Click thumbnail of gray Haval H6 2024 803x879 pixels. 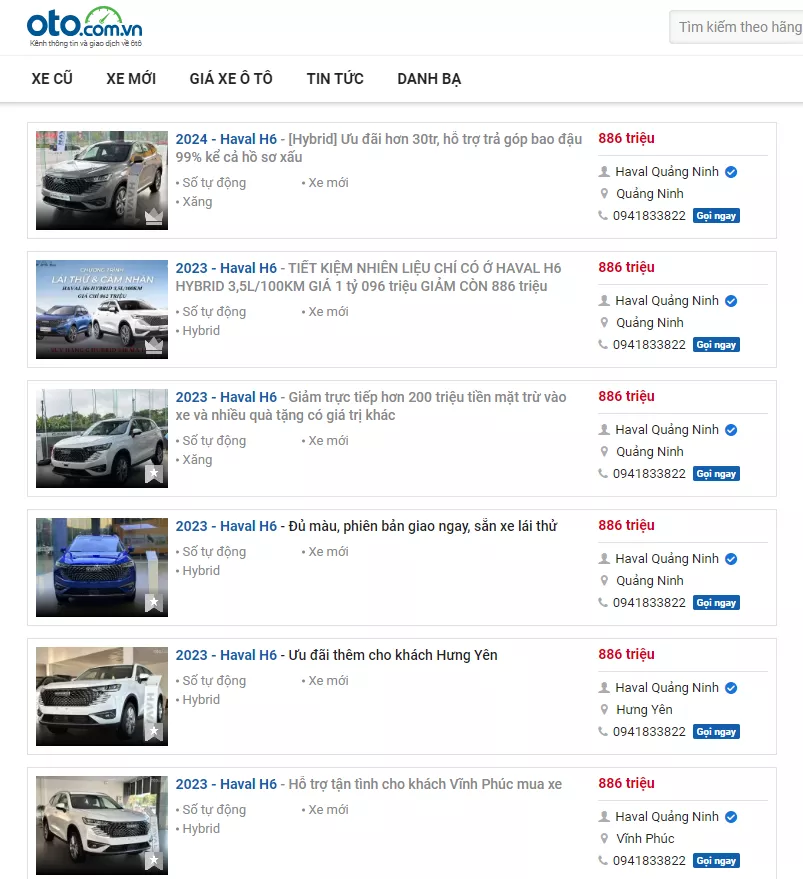point(102,181)
